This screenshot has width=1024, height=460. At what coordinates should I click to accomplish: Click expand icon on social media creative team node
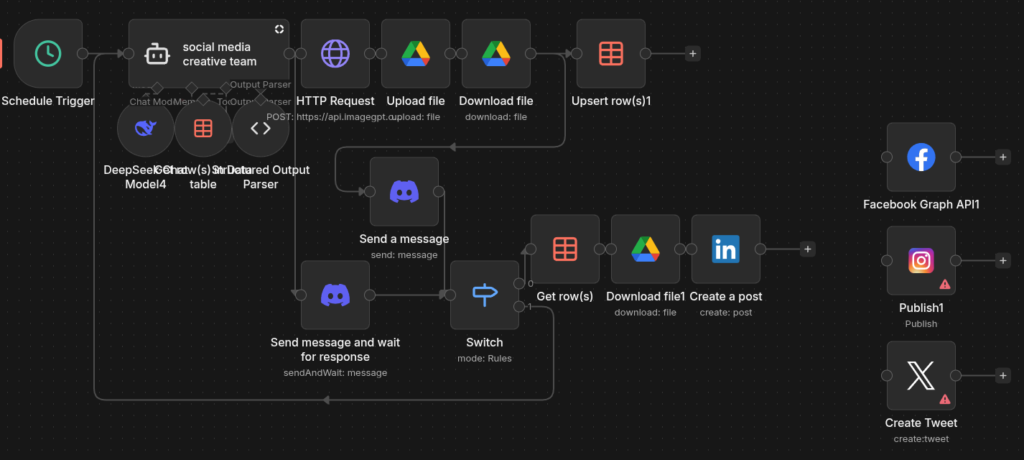[280, 28]
